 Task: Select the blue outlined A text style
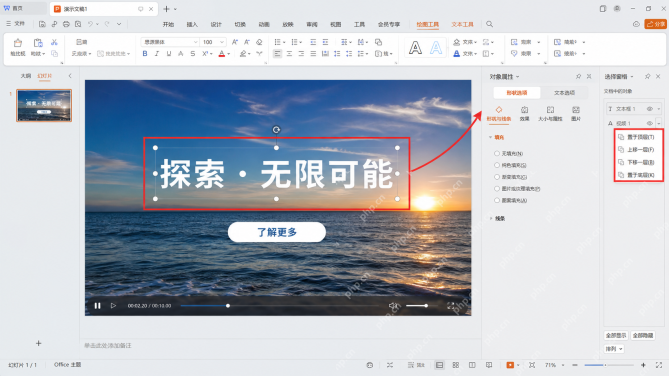coord(436,47)
